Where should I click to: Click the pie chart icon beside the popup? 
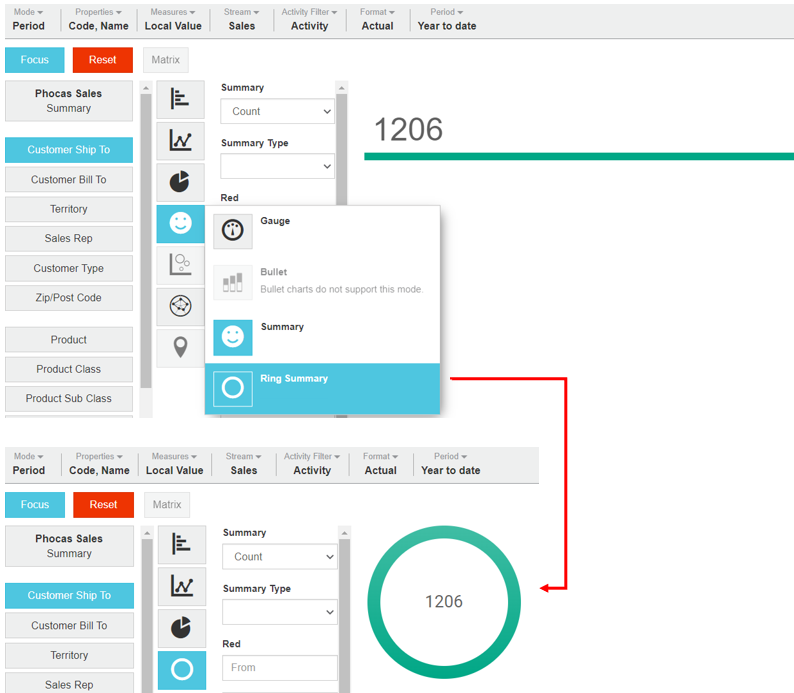180,182
